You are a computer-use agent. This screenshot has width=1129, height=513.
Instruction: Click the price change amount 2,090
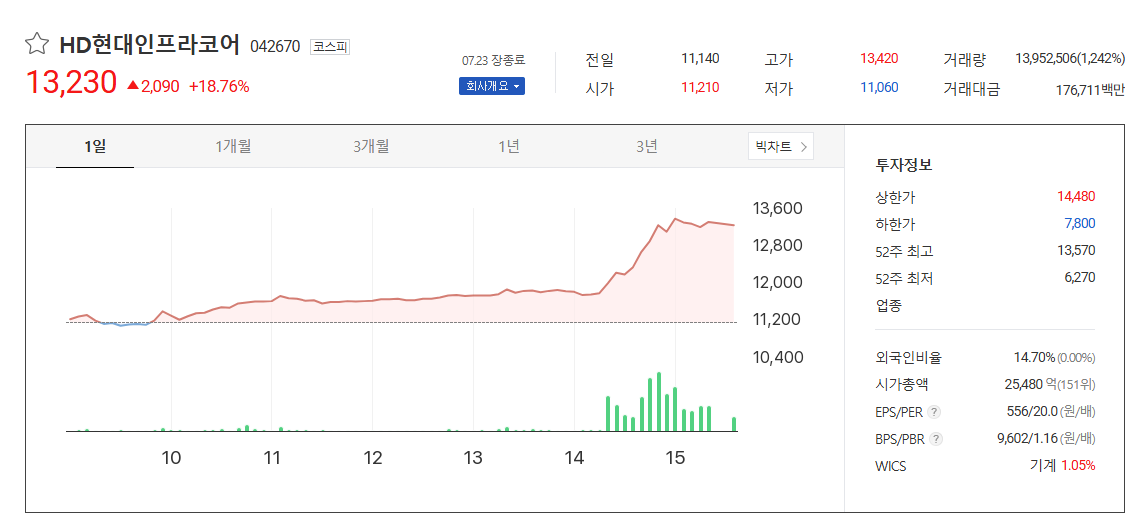(161, 86)
